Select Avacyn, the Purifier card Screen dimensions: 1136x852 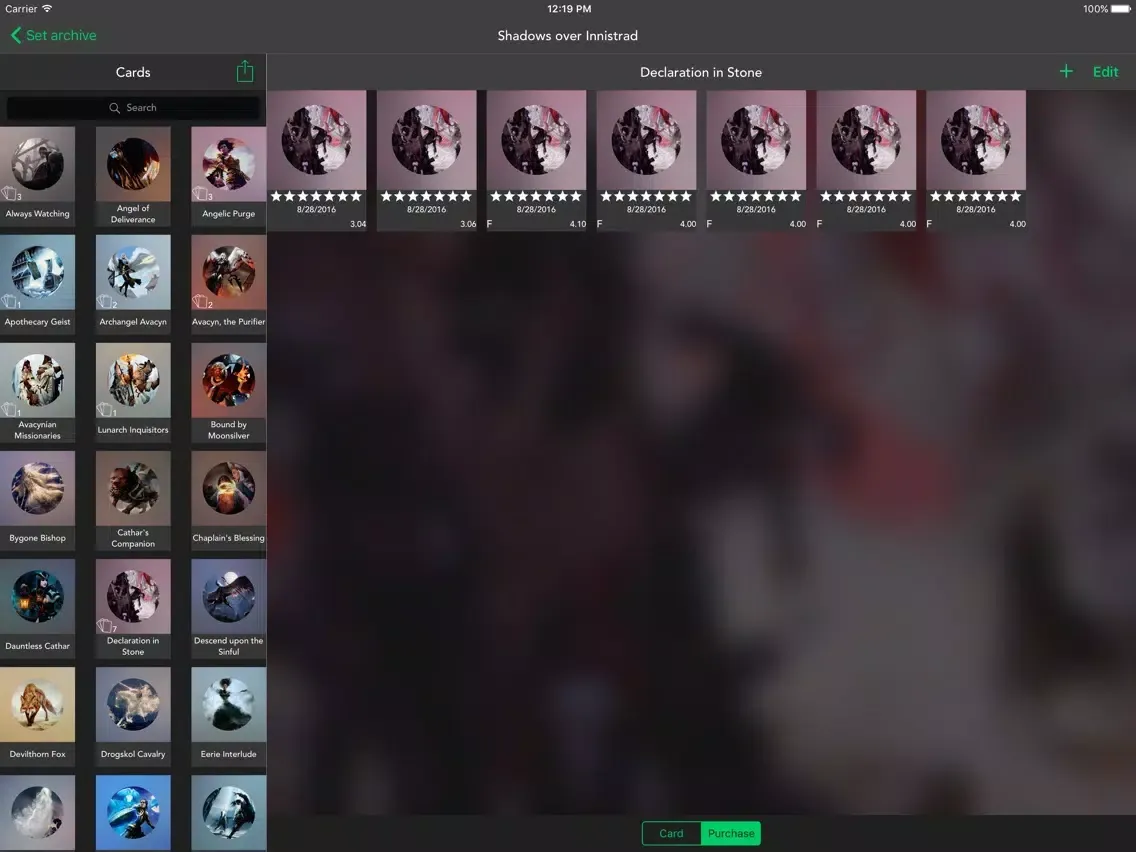click(x=229, y=284)
